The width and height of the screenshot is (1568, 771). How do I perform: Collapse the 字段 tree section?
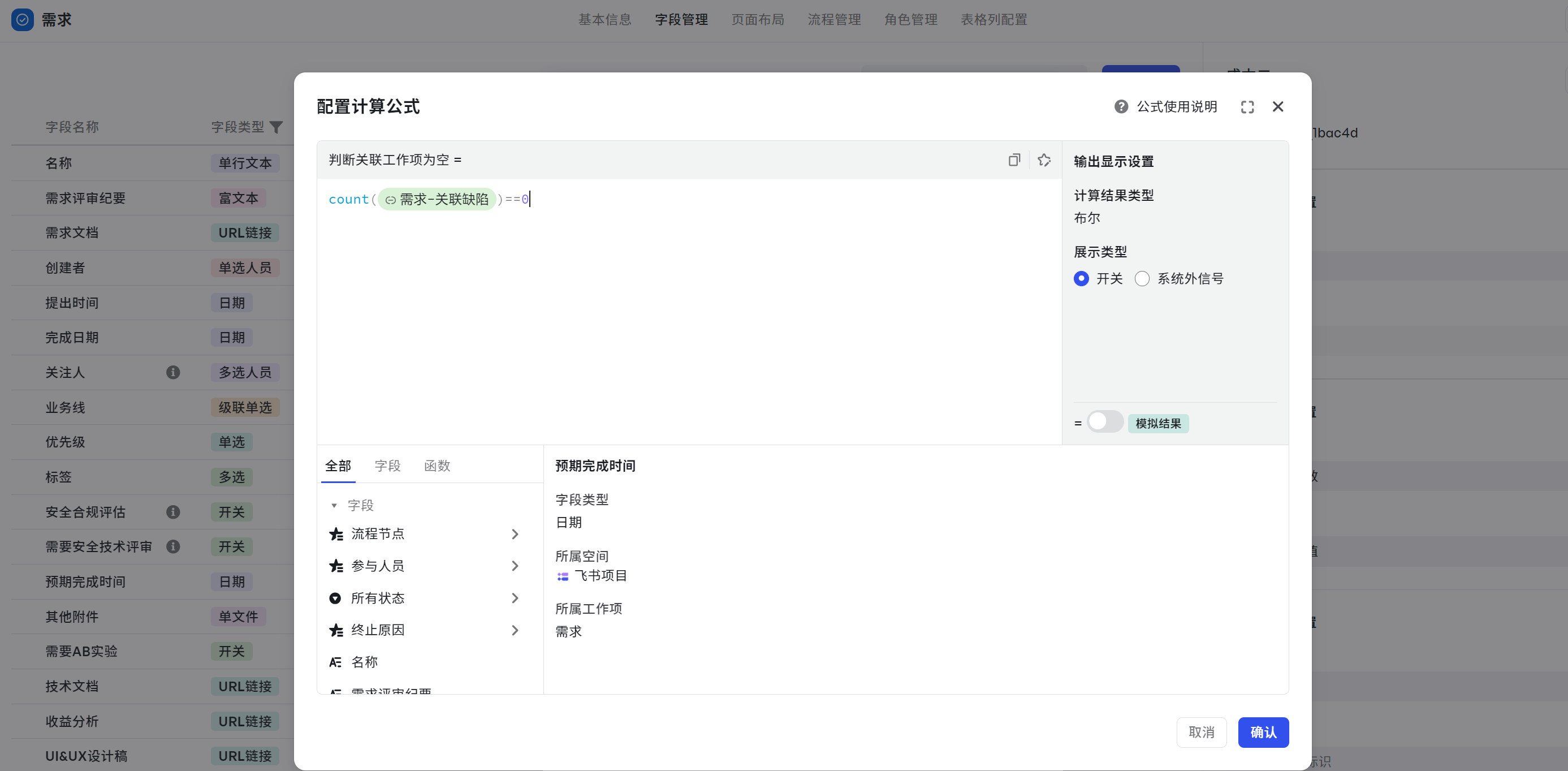point(334,506)
